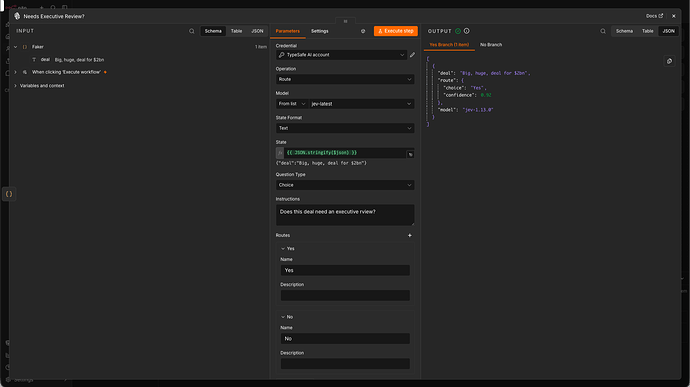The width and height of the screenshot is (690, 387).
Task: Collapse the Yes route section
Action: click(x=283, y=249)
